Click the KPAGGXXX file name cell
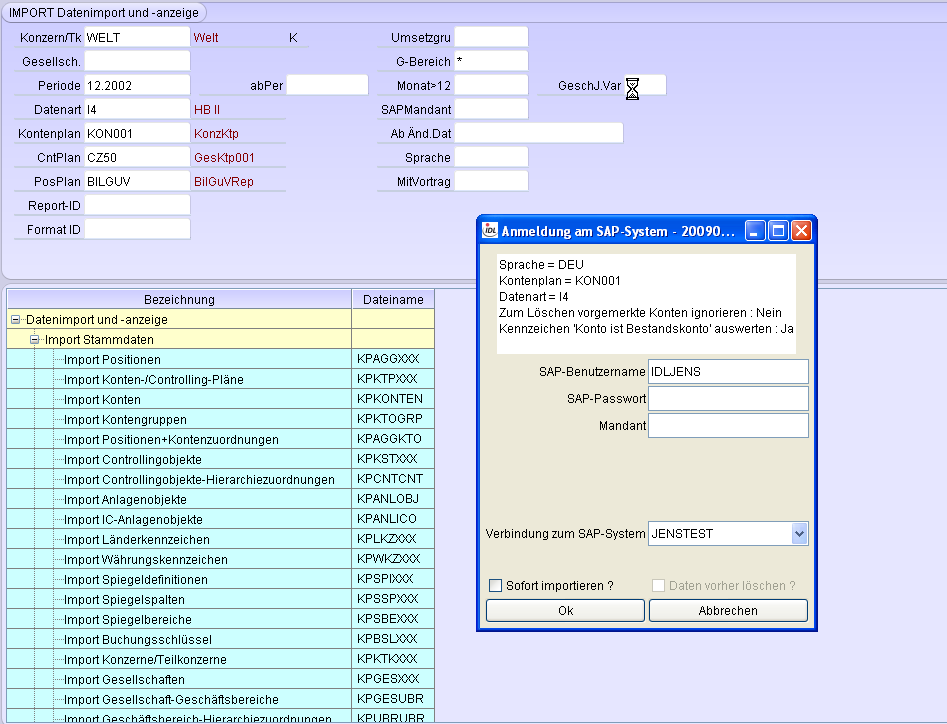This screenshot has height=724, width=947. pos(393,359)
